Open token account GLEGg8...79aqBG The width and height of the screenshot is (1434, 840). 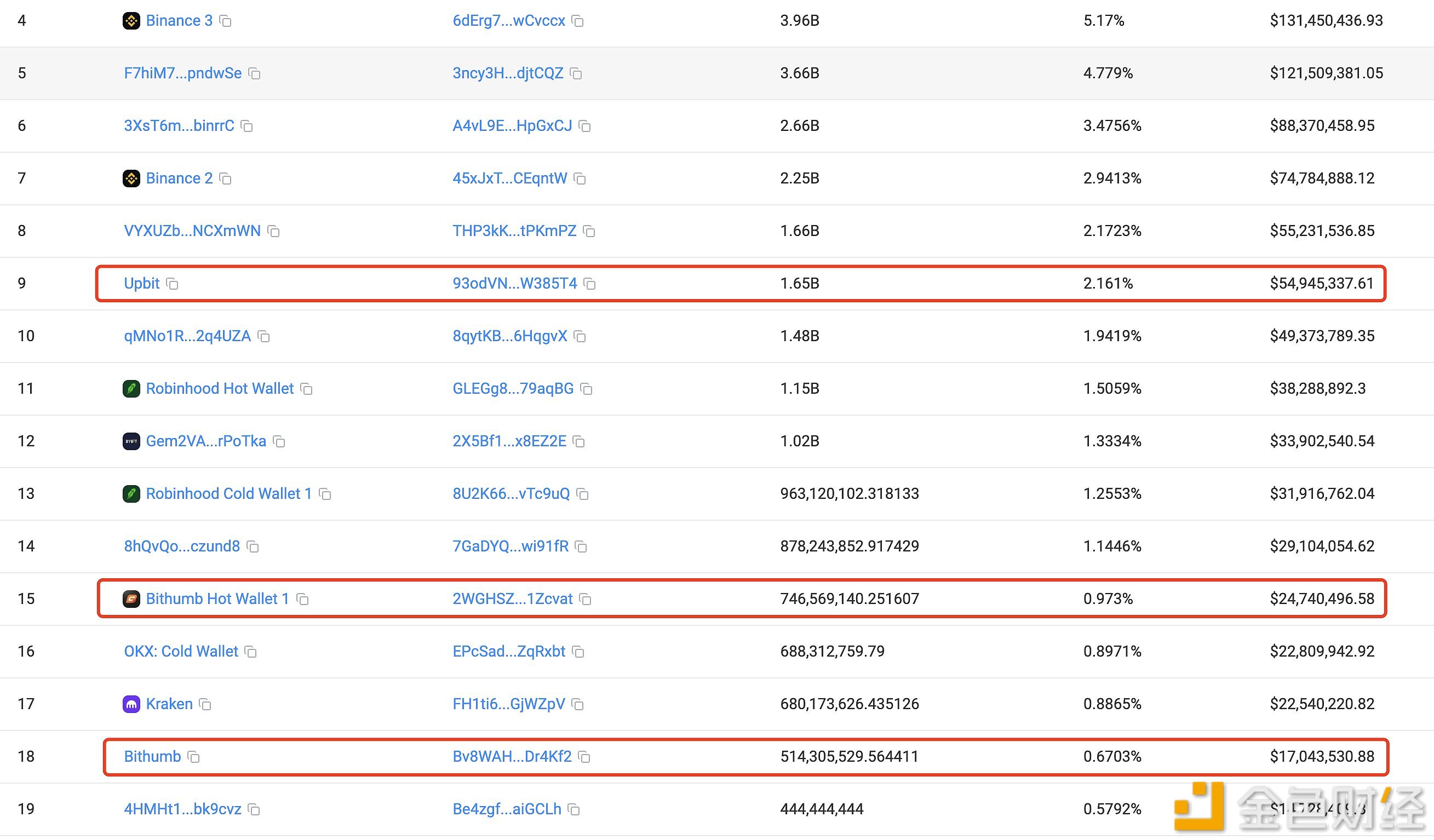click(x=513, y=388)
